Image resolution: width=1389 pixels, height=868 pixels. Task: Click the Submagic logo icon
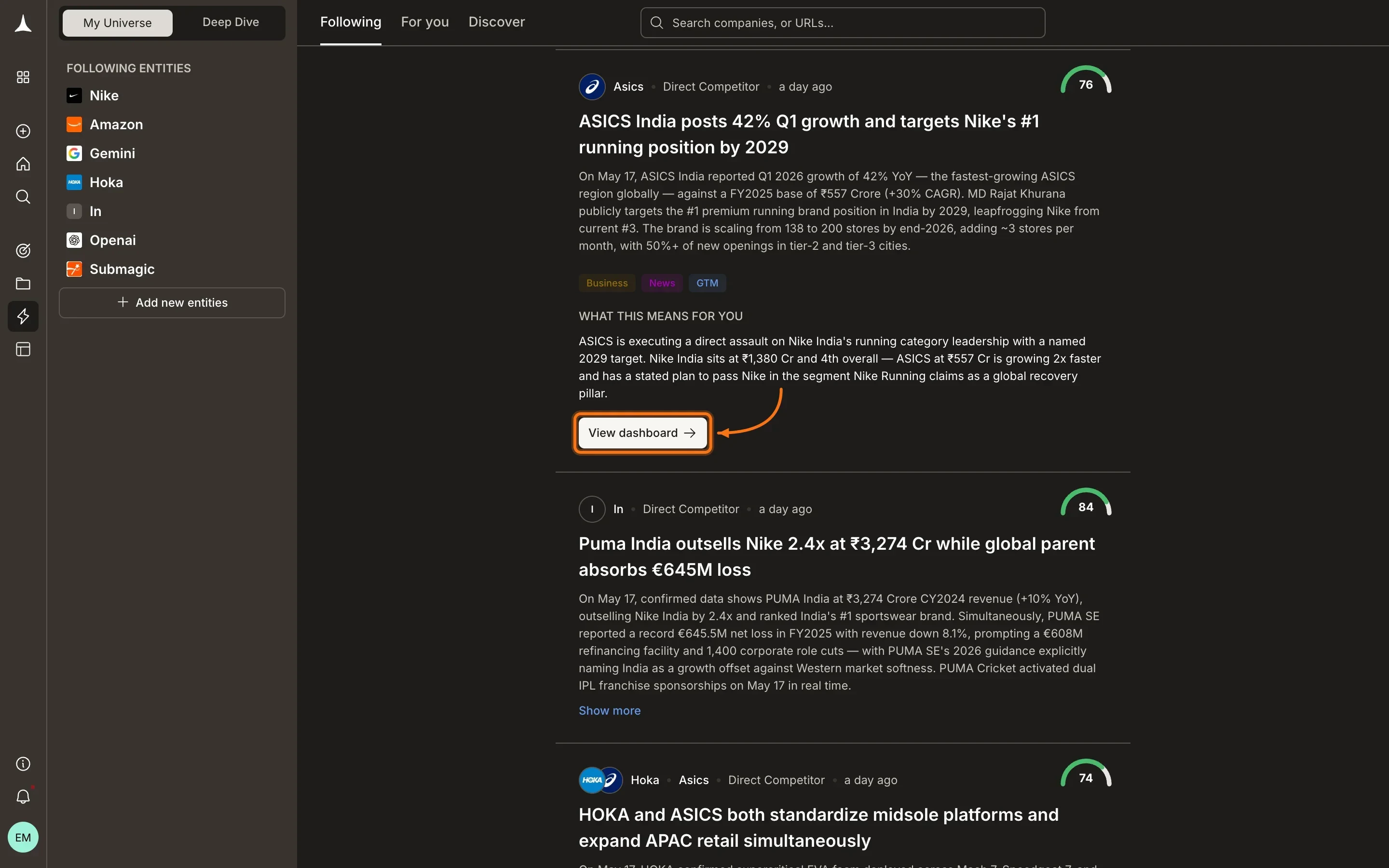coord(74,269)
